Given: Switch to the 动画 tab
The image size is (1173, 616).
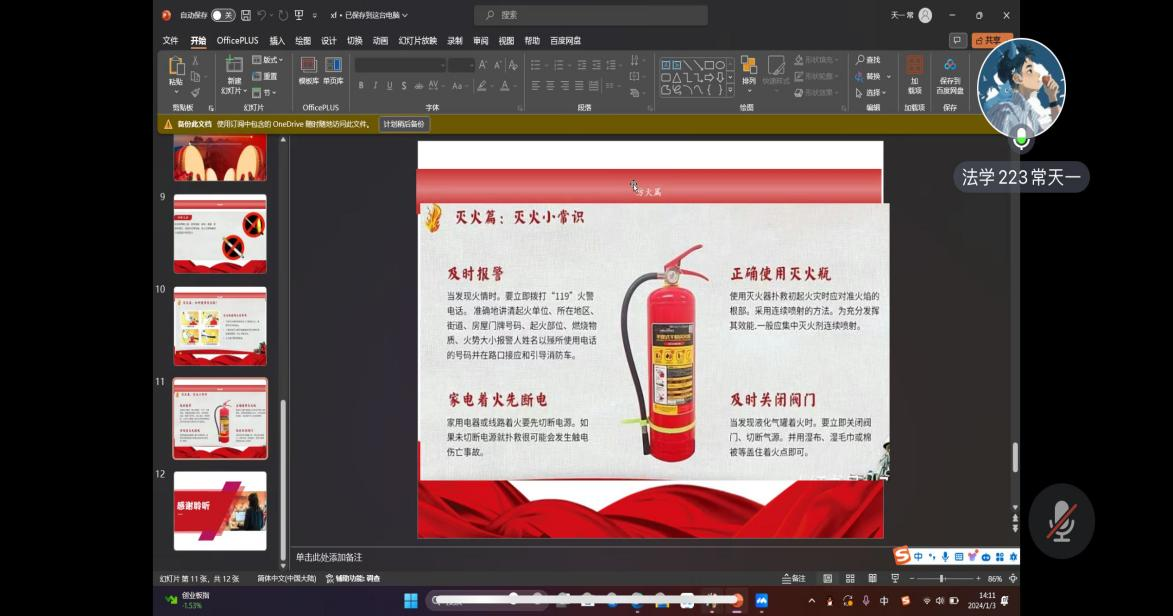Looking at the screenshot, I should 380,40.
